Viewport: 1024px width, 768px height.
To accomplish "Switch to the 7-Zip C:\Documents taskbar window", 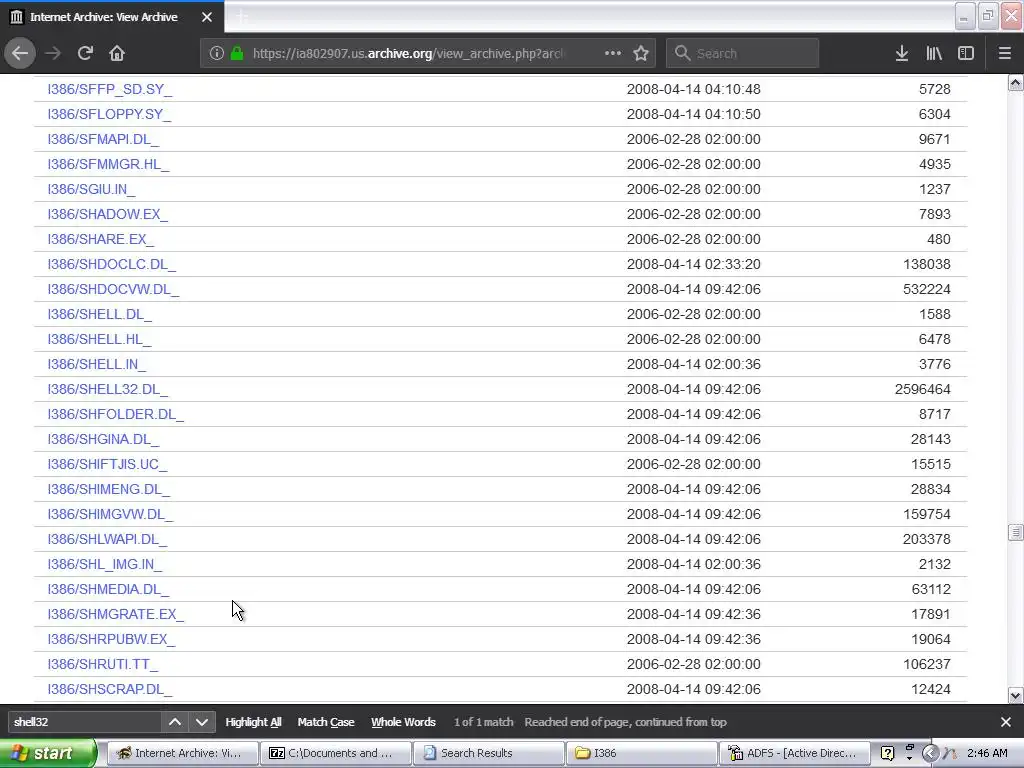I will pos(335,753).
